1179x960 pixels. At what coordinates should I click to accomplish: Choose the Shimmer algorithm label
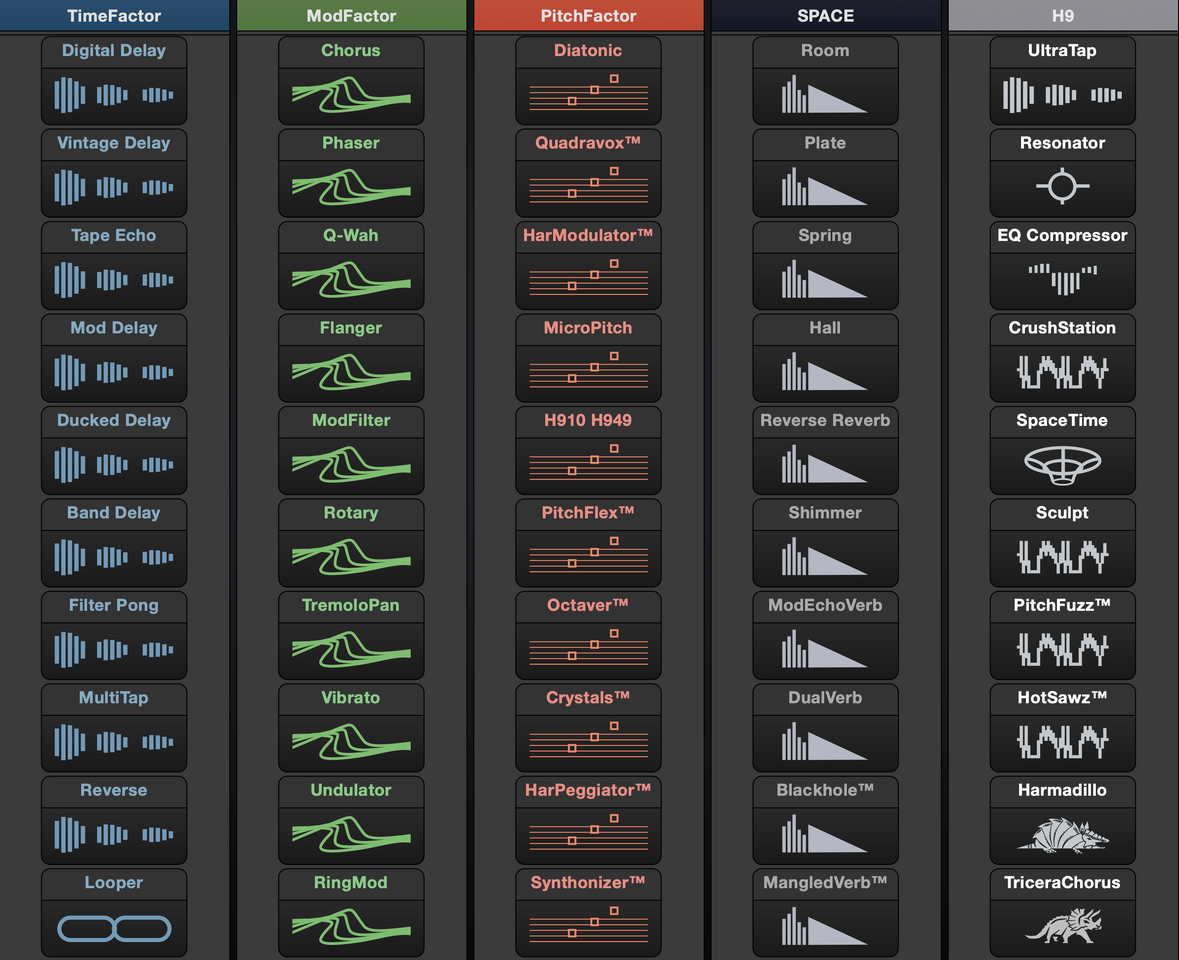(x=825, y=513)
